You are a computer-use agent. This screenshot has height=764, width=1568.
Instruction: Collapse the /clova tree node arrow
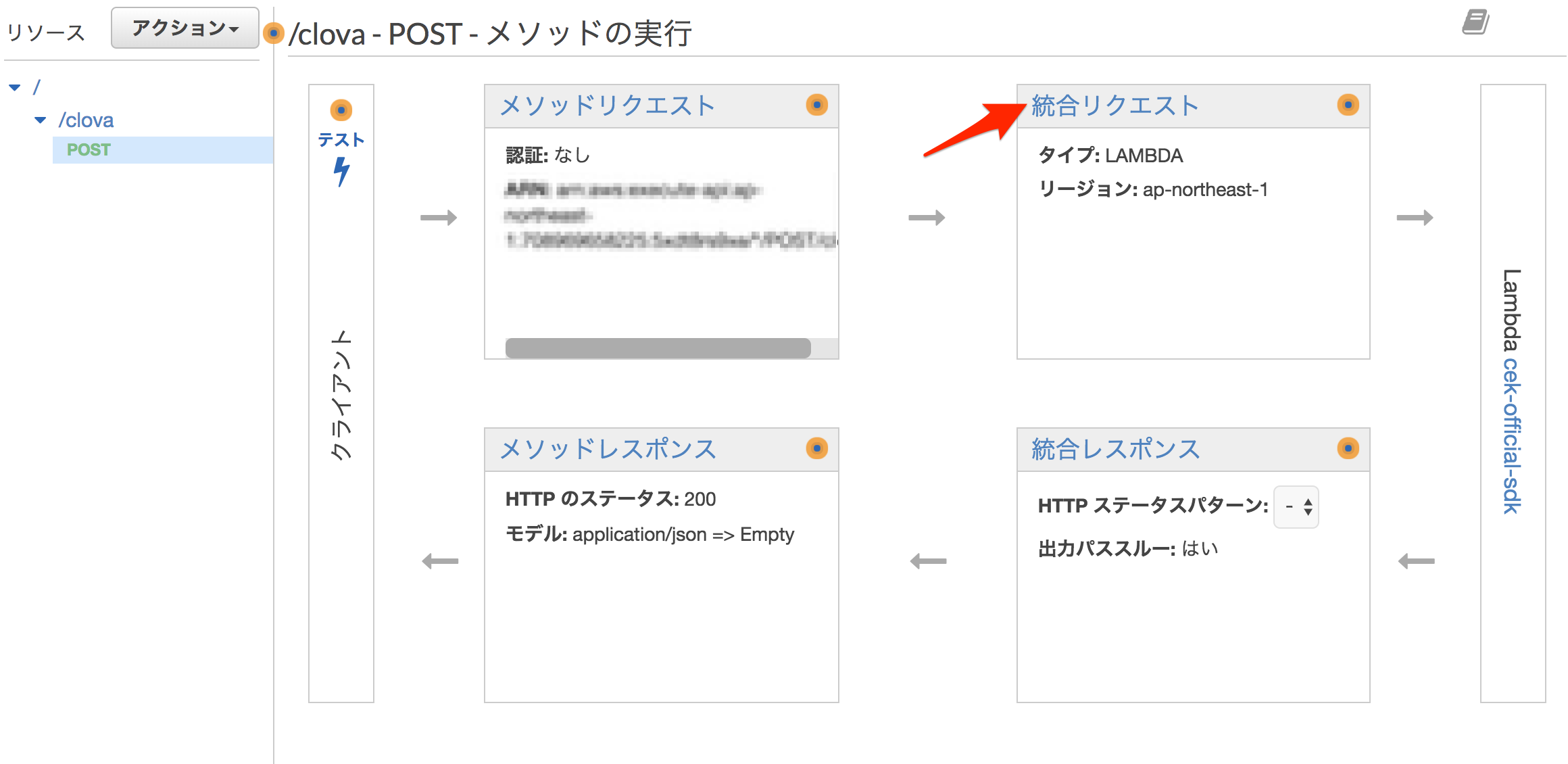click(41, 120)
